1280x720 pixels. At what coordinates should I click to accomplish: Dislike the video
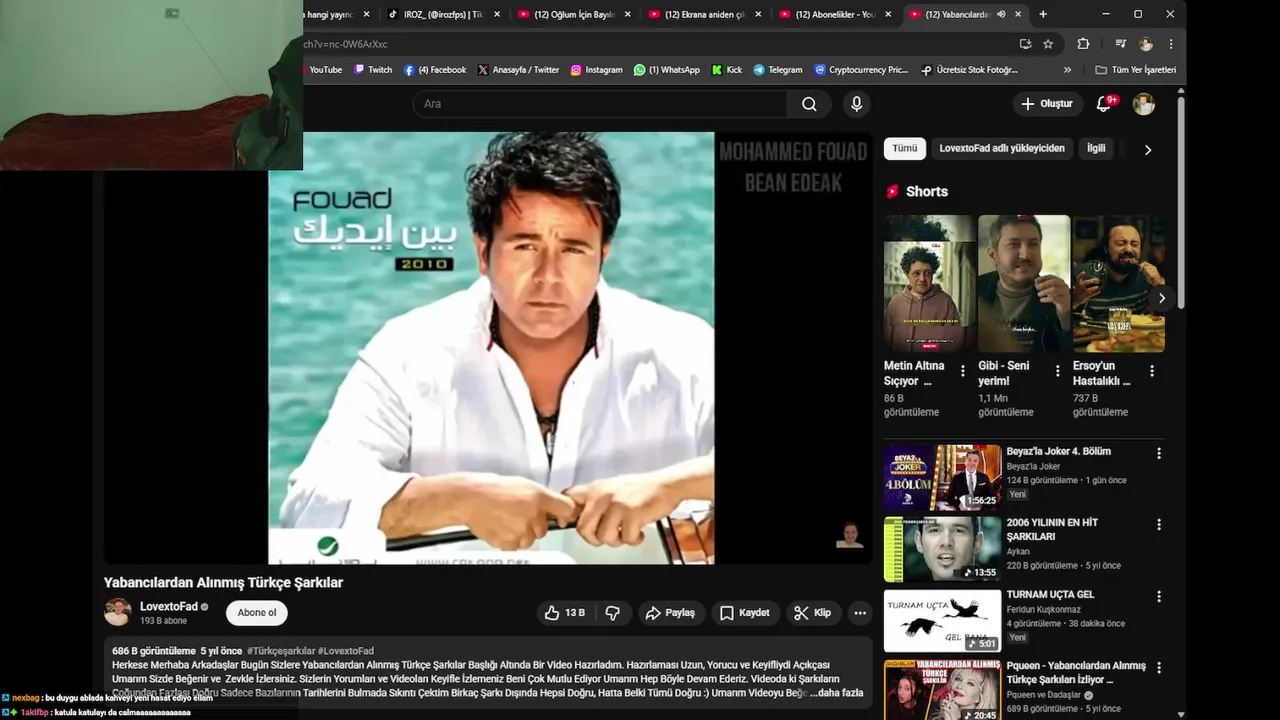tap(613, 613)
